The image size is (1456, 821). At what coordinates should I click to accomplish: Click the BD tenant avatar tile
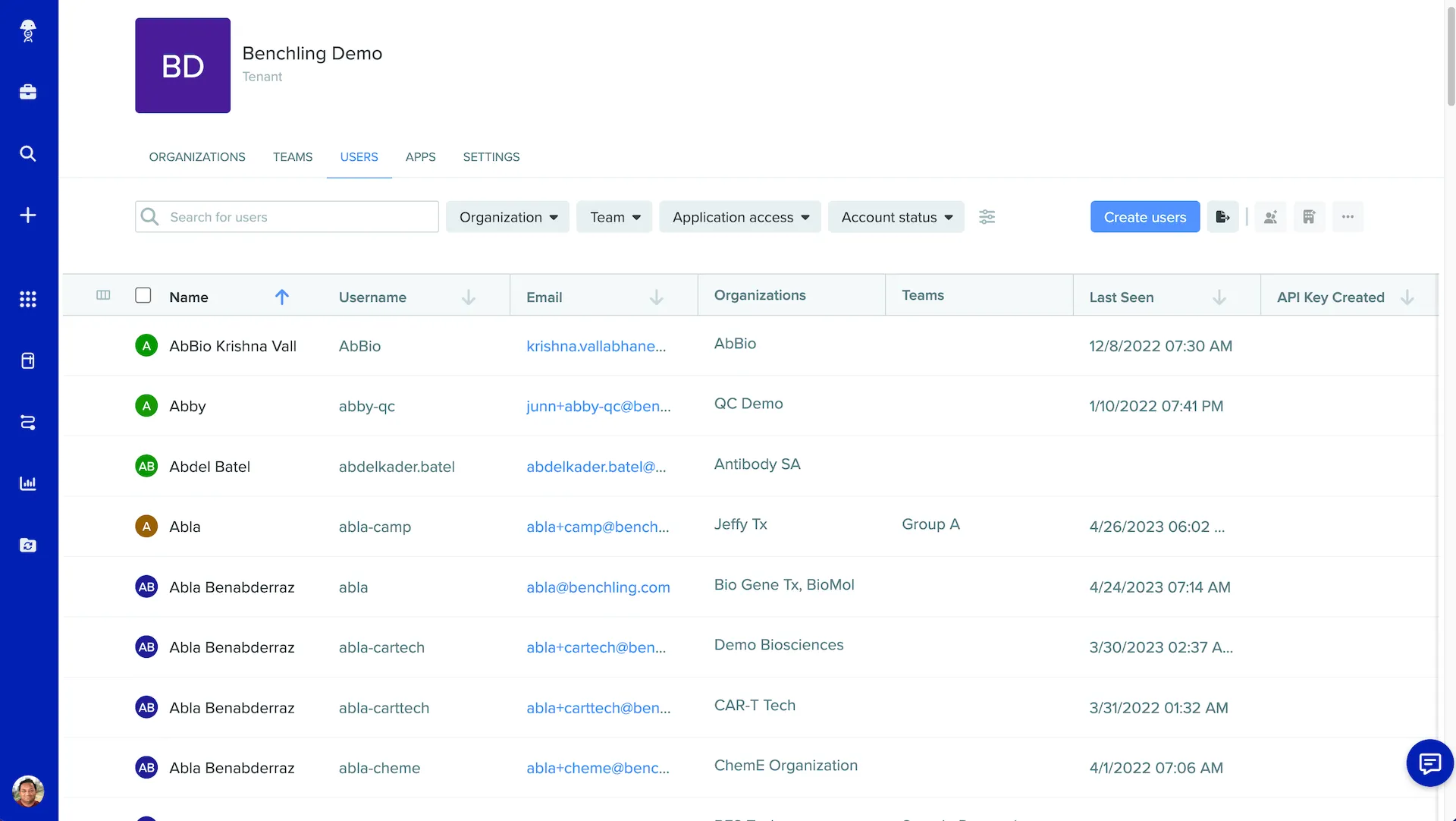click(x=183, y=66)
